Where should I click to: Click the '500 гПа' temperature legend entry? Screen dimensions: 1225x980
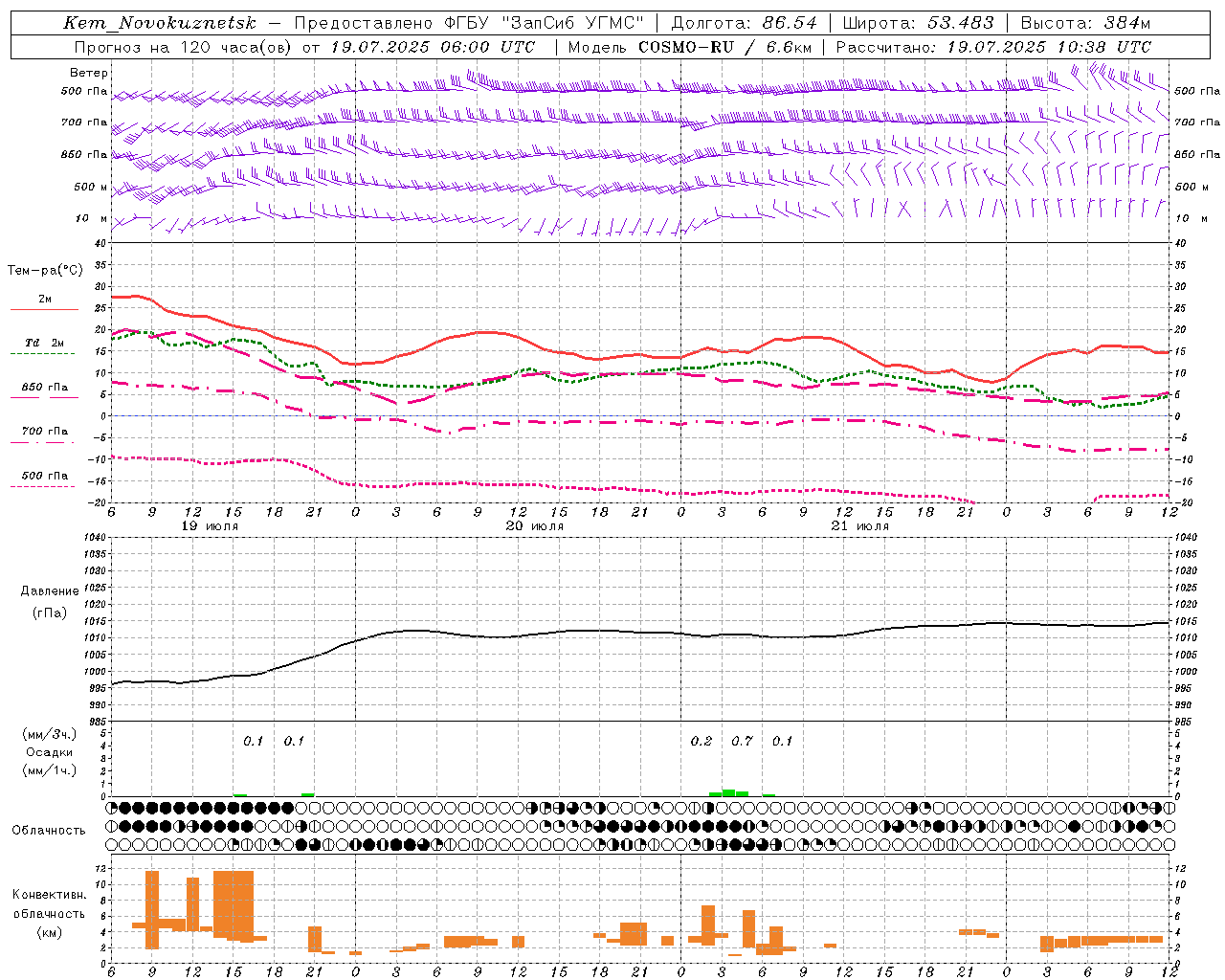44,476
